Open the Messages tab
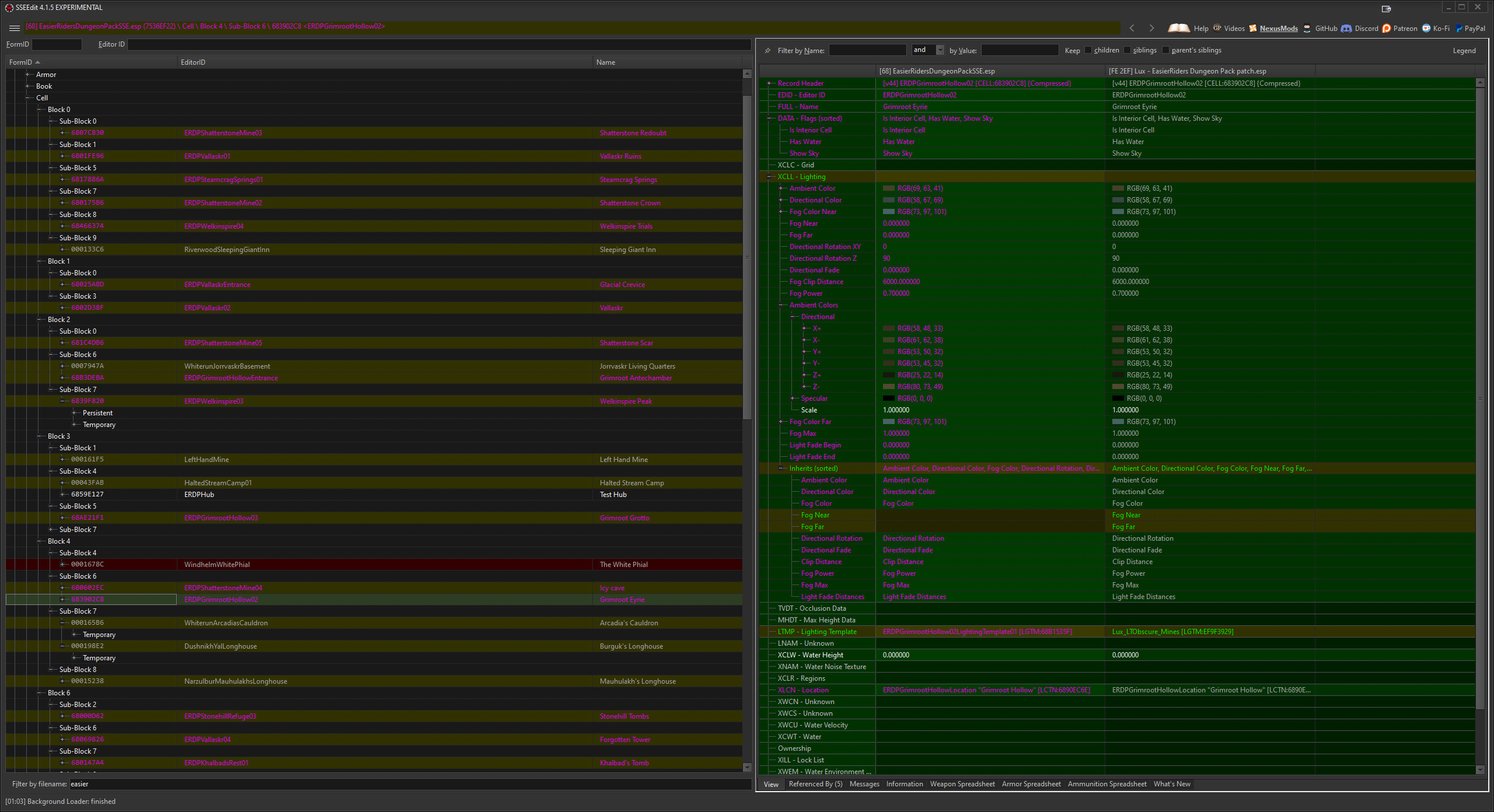The image size is (1494, 812). pos(864,784)
